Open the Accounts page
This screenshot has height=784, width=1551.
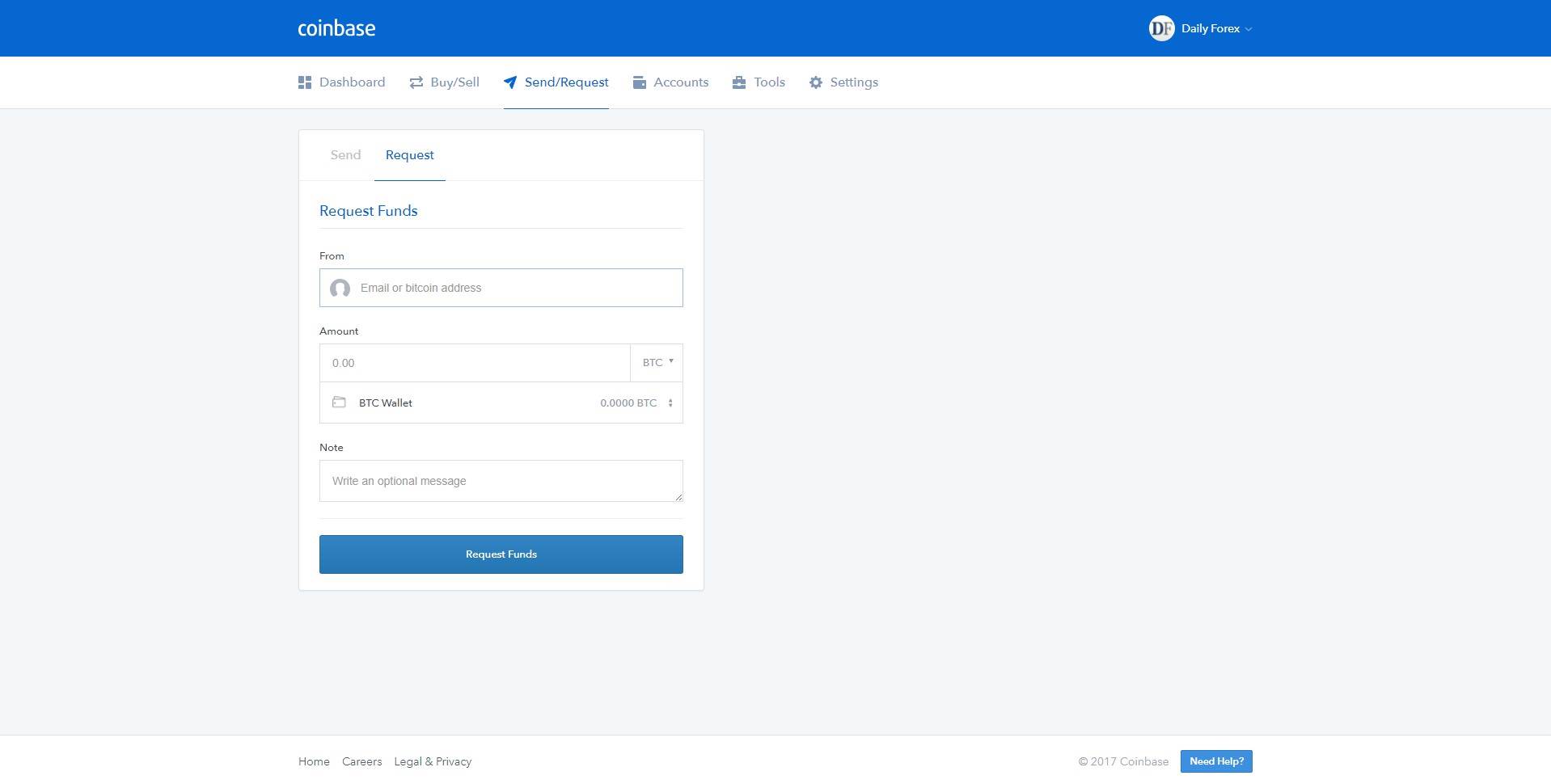tap(671, 82)
